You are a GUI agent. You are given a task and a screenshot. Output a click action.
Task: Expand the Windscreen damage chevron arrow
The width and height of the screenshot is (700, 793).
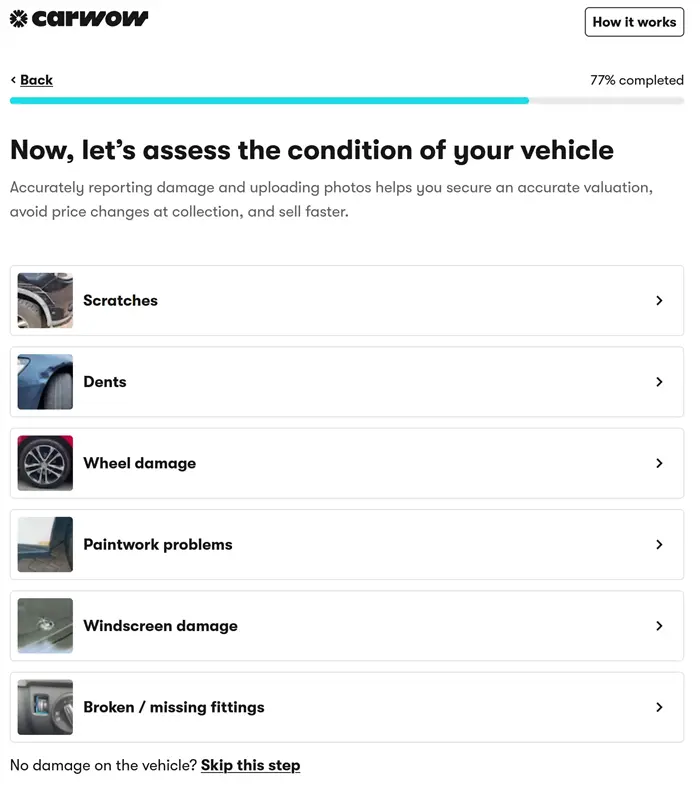tap(659, 626)
